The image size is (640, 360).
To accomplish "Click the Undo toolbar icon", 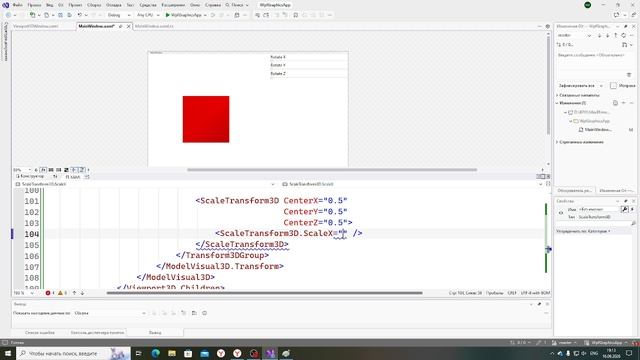I will (x=80, y=15).
